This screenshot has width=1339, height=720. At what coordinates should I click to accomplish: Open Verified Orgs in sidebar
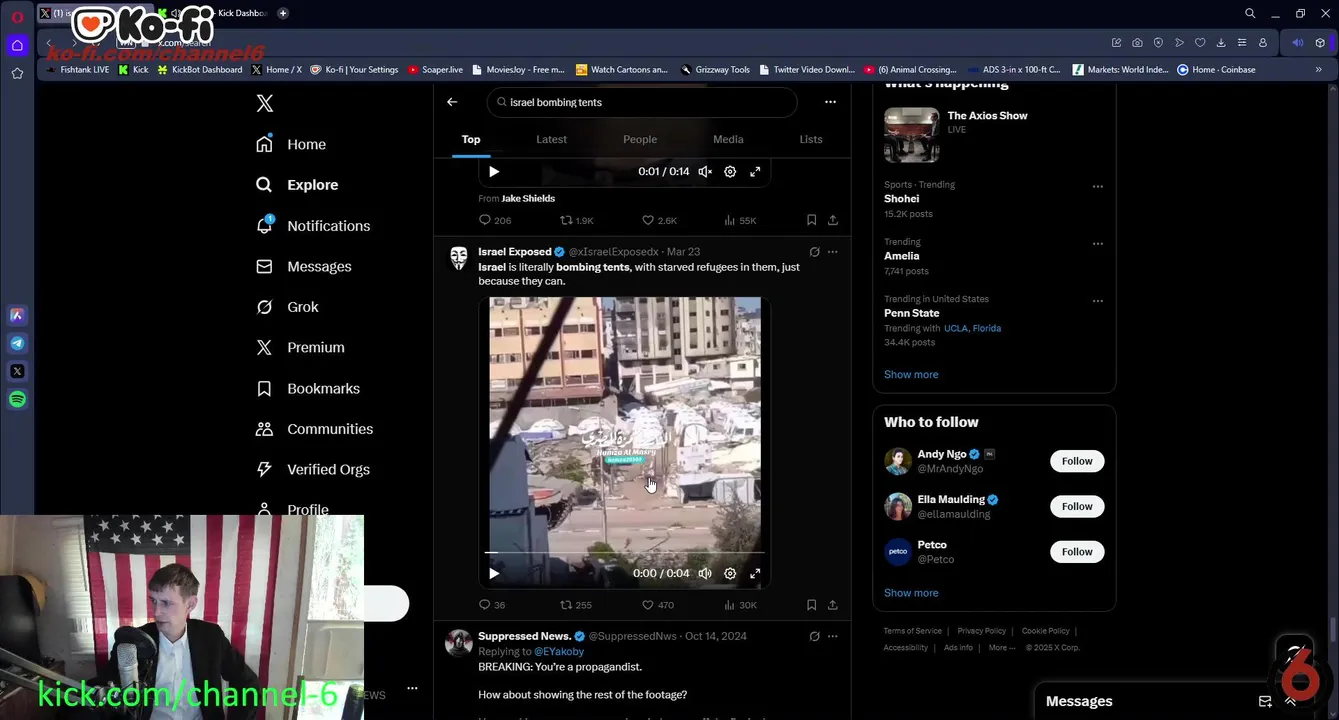[313, 470]
